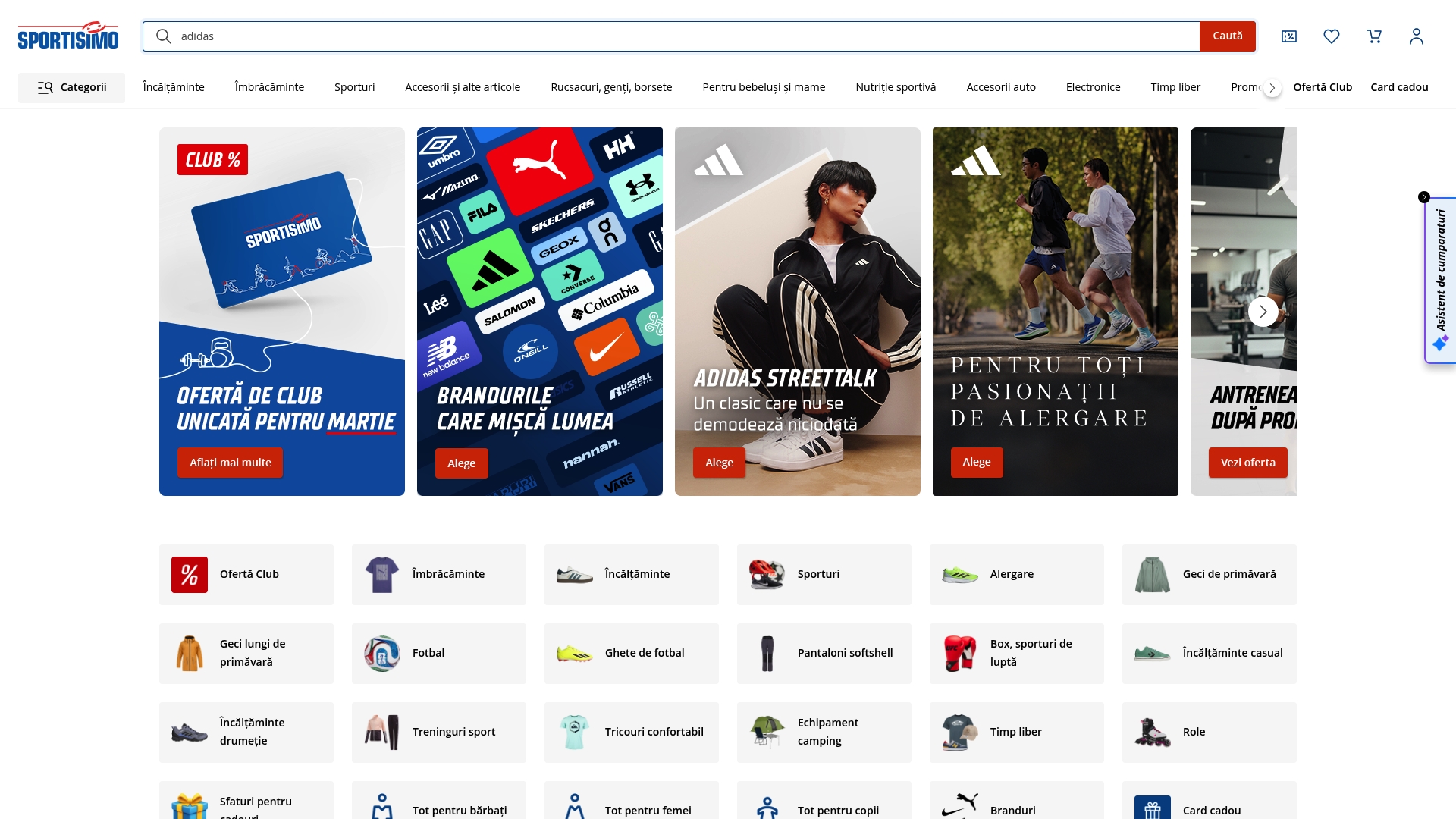Open the shopping cart icon

pyautogui.click(x=1374, y=36)
